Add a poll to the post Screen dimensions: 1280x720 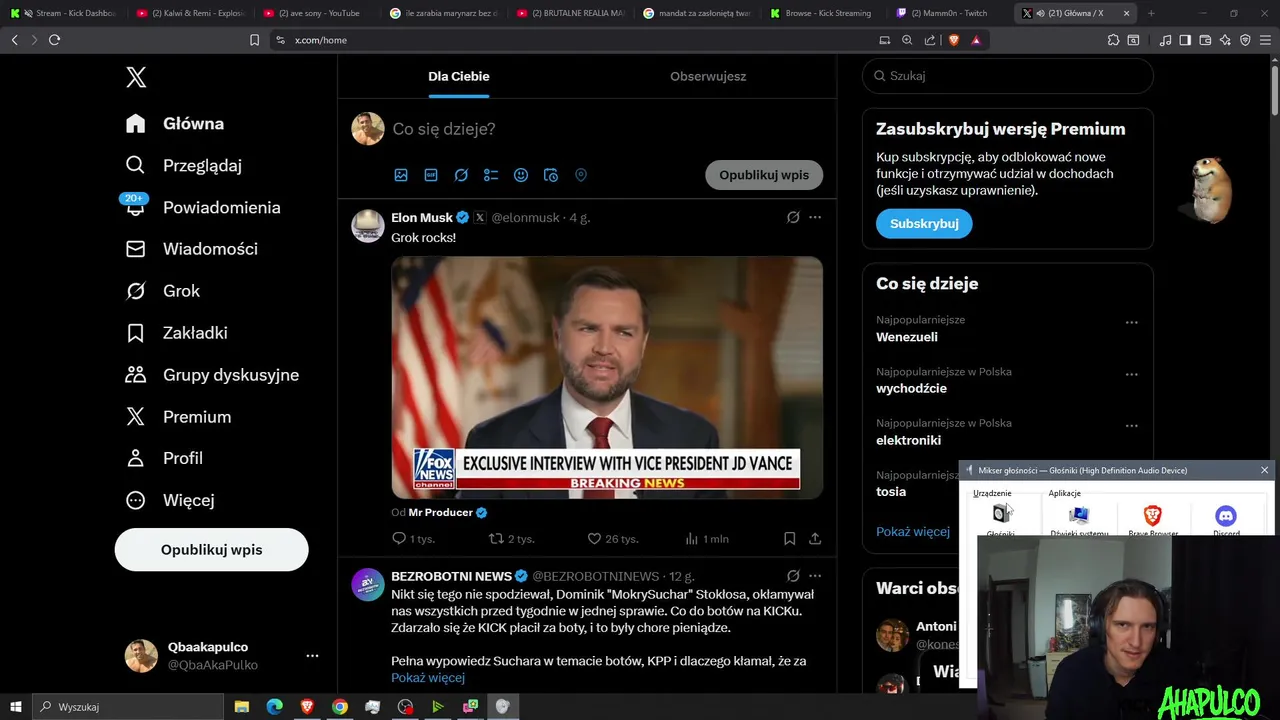491,175
